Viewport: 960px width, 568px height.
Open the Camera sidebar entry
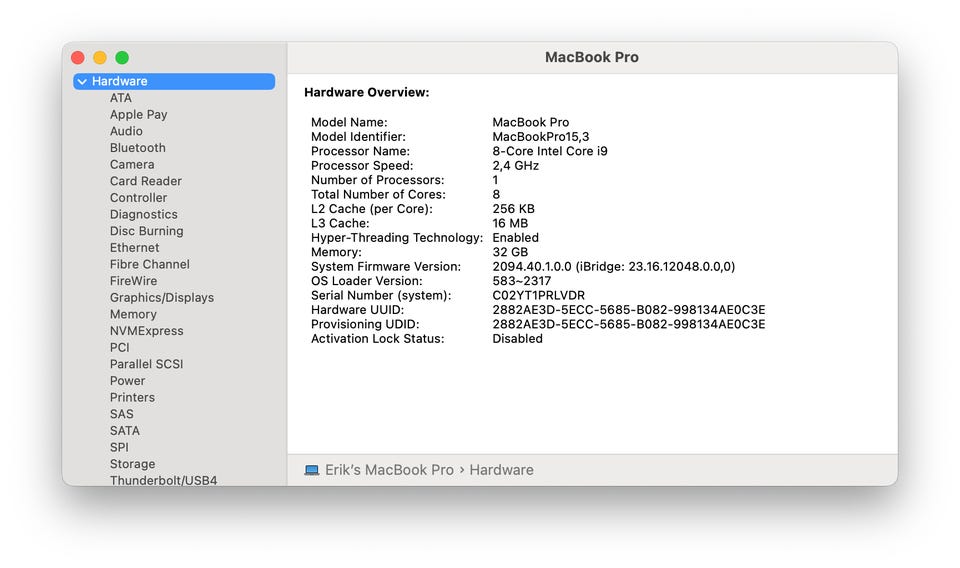click(x=132, y=165)
